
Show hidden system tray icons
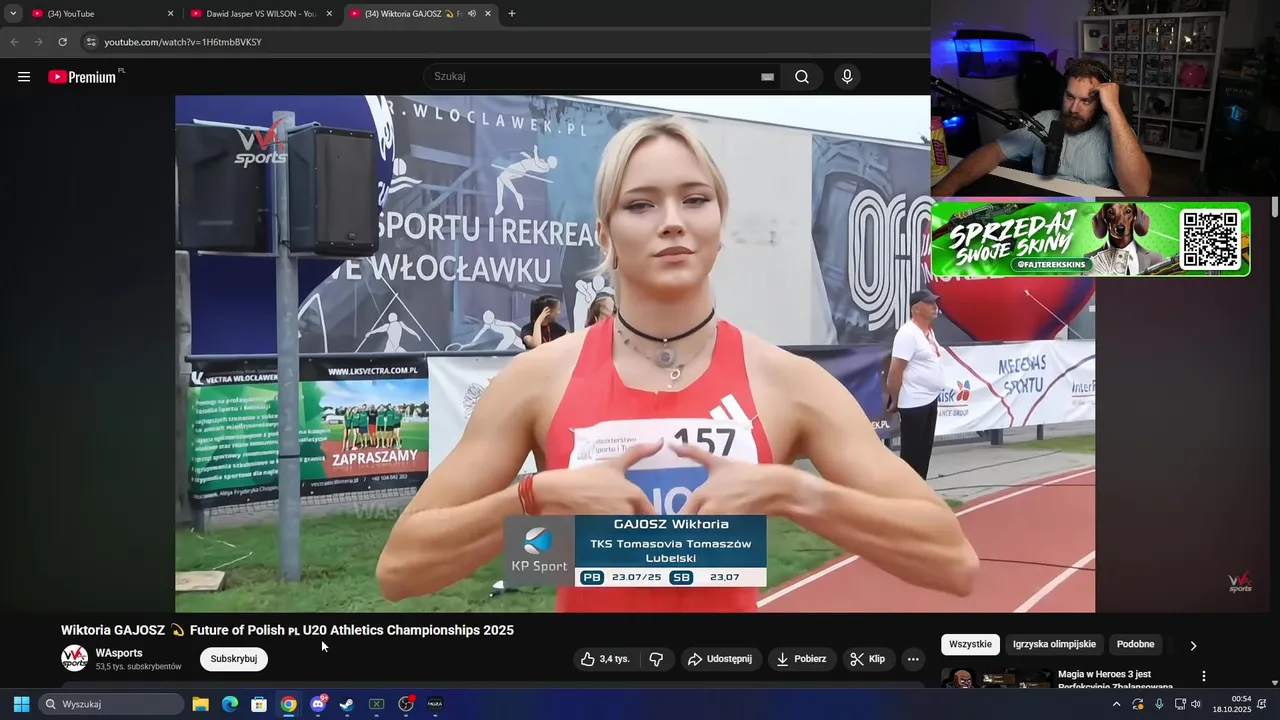pyautogui.click(x=1117, y=704)
